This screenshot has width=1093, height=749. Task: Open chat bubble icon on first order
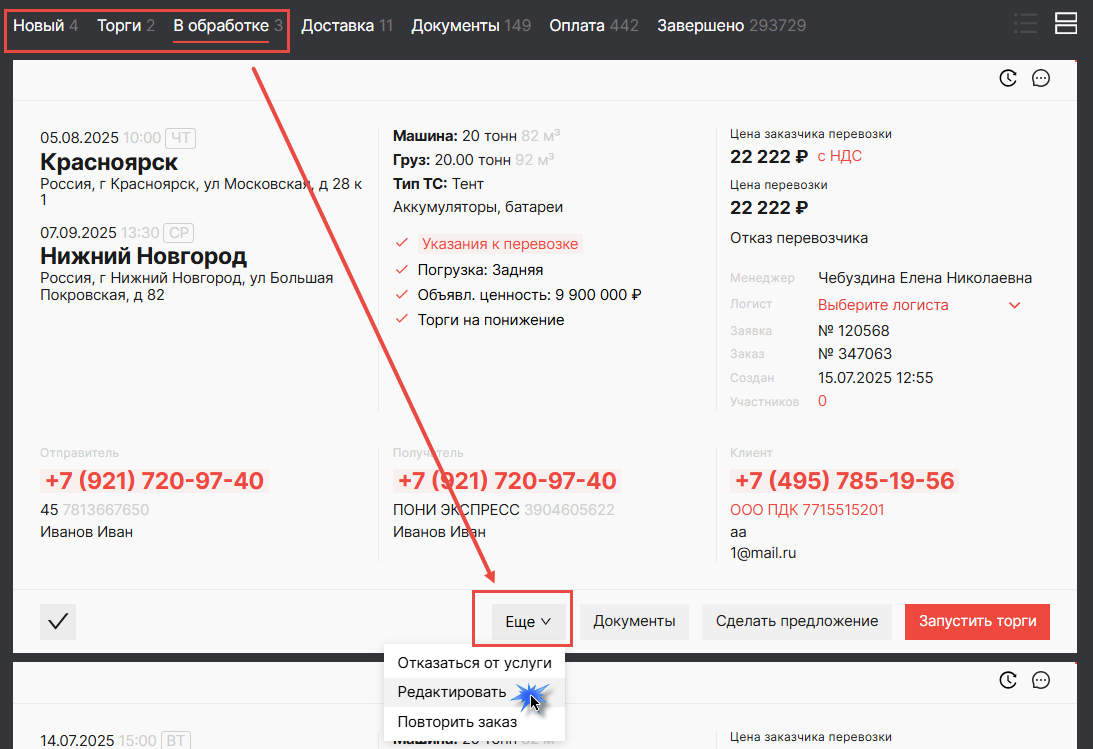(x=1041, y=78)
